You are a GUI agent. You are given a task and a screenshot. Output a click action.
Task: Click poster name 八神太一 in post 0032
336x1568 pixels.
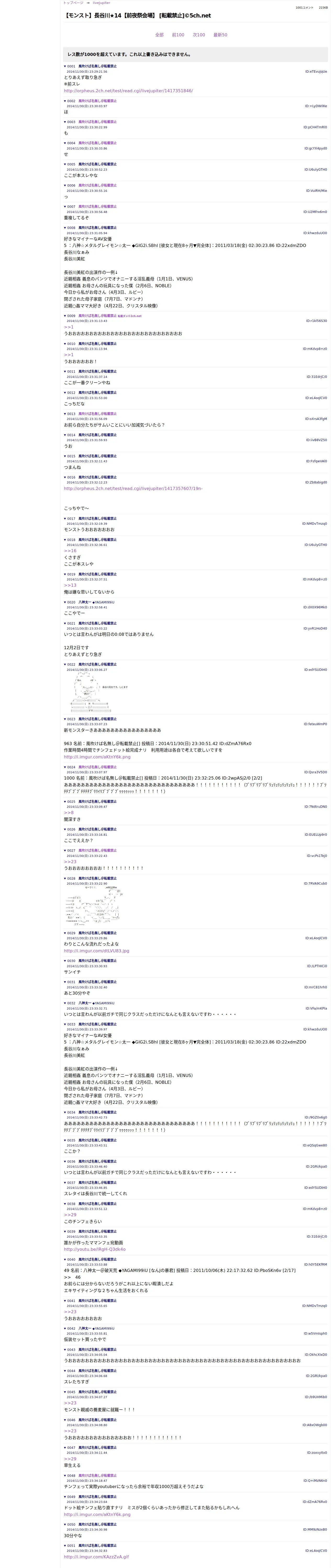tap(84, 1003)
